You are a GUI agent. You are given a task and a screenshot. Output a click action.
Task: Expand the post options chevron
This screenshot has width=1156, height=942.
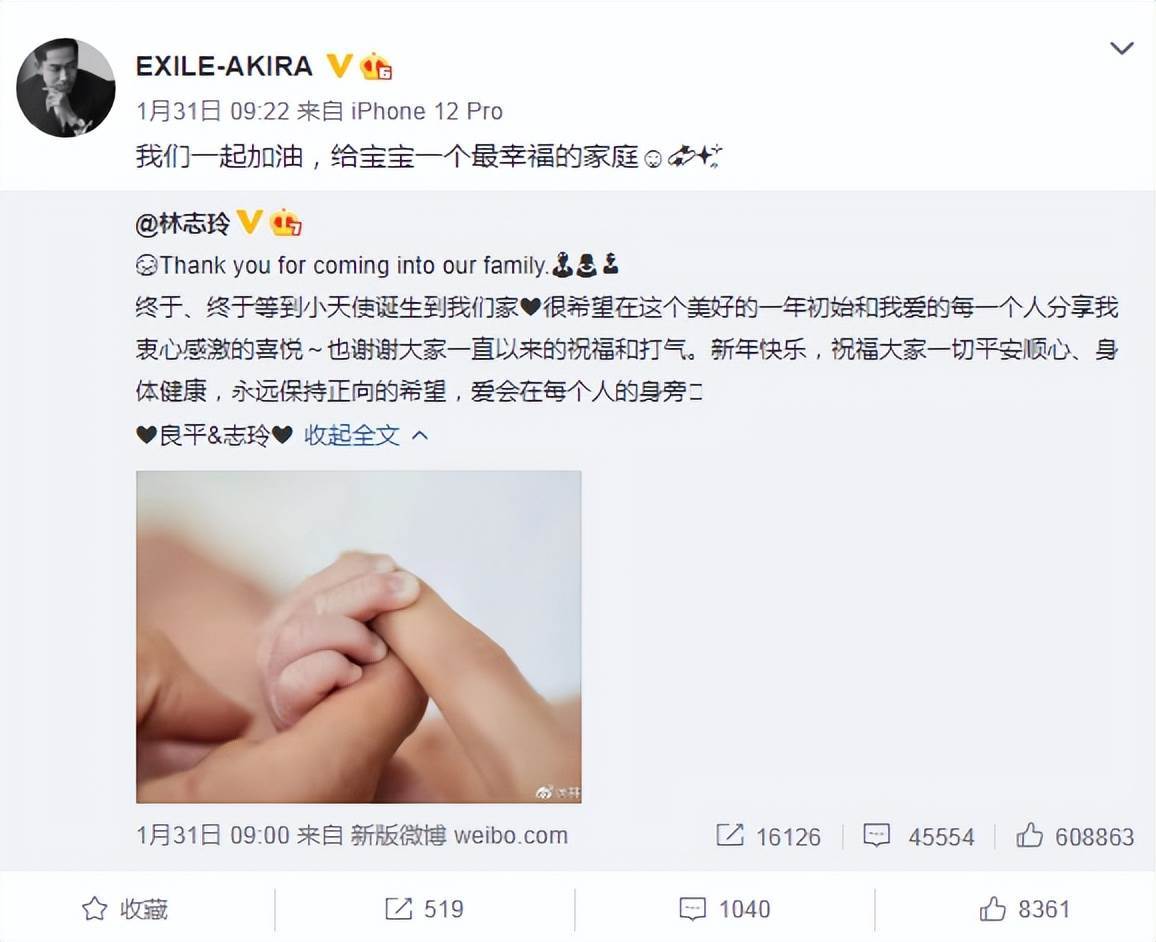pyautogui.click(x=1121, y=49)
